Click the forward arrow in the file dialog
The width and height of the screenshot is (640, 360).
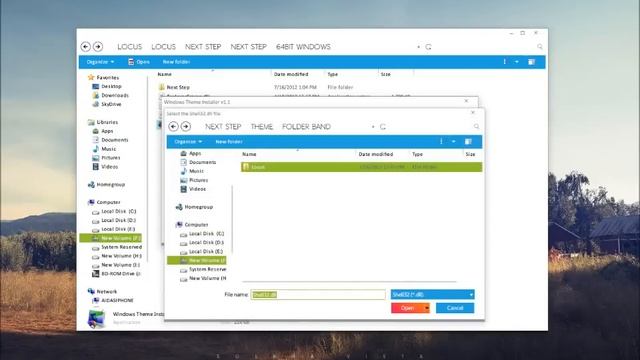(x=186, y=127)
